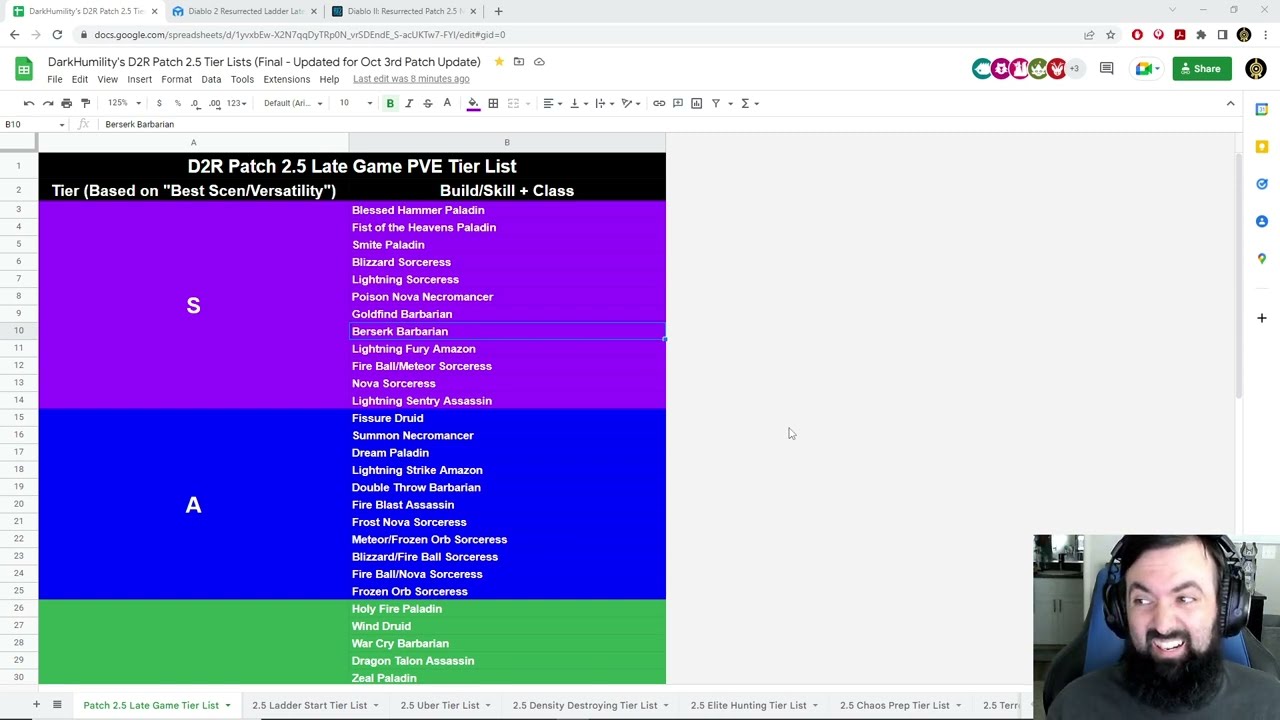Switch to Diablo 2 Resurrected Ladder browser tab
This screenshot has width=1280, height=720.
click(x=246, y=11)
